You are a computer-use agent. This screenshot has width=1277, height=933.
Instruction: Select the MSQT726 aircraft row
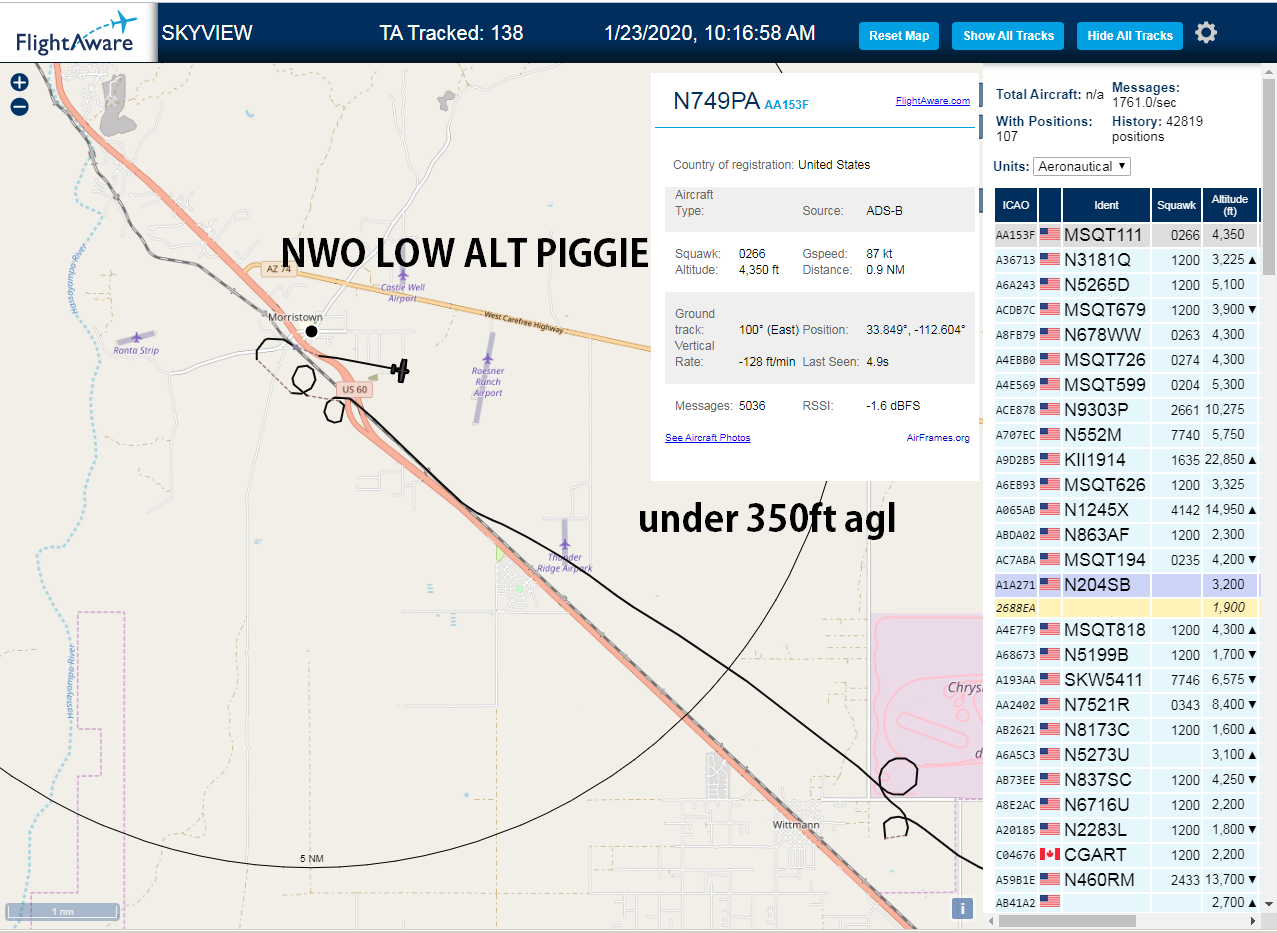tap(1126, 360)
